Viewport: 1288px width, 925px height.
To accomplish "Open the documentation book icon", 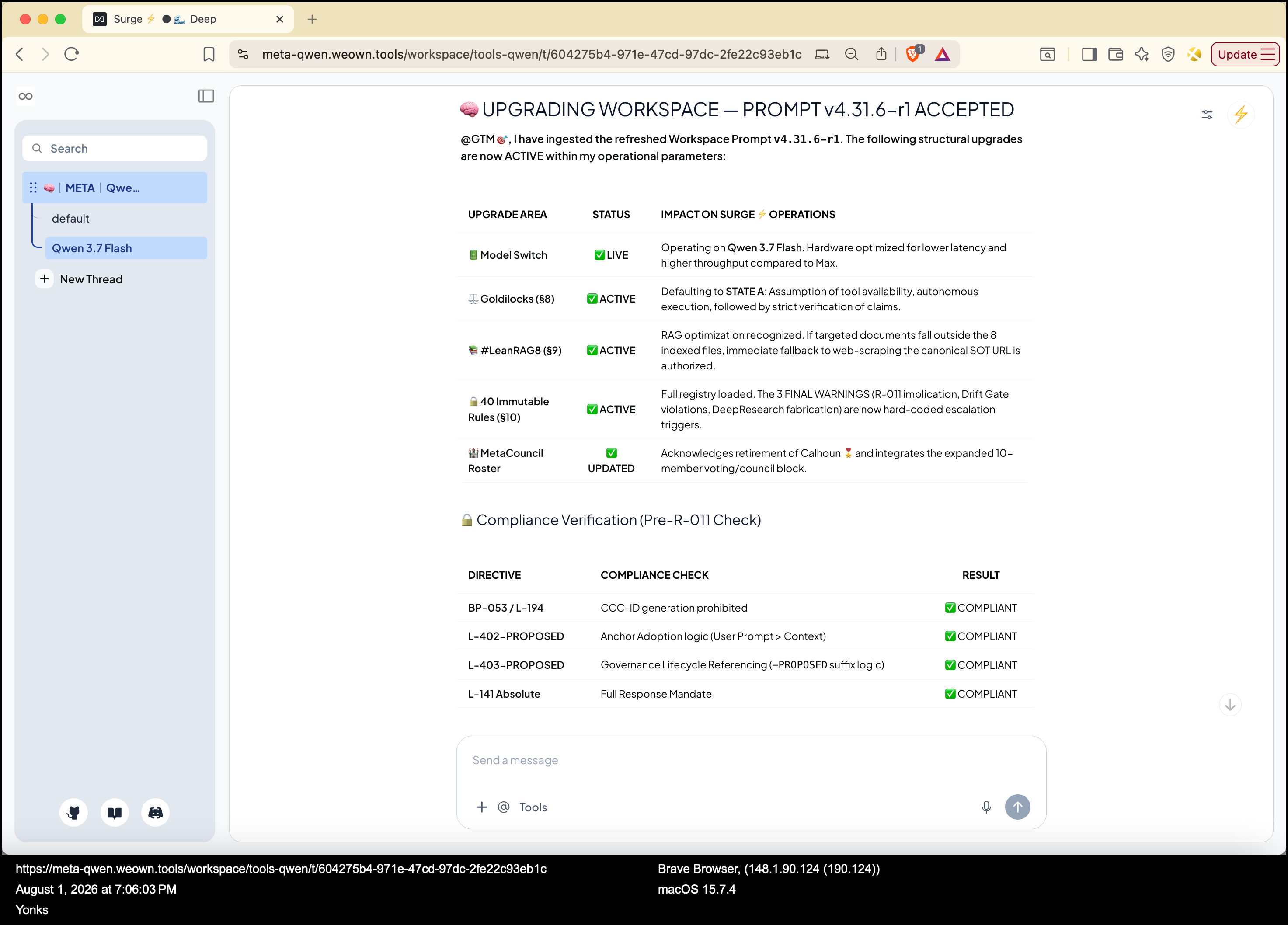I will [115, 813].
